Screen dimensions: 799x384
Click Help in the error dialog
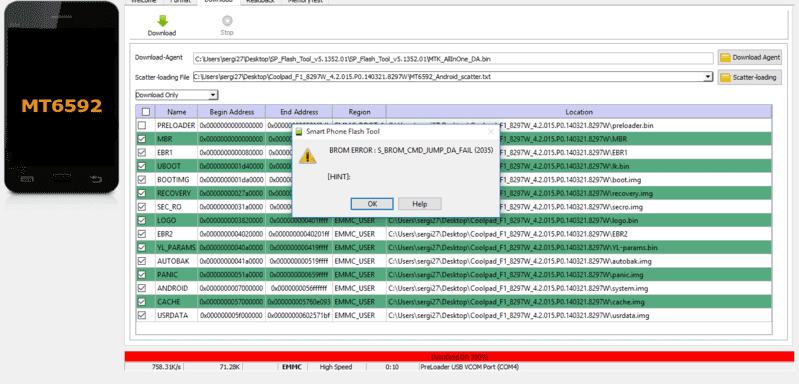(420, 204)
